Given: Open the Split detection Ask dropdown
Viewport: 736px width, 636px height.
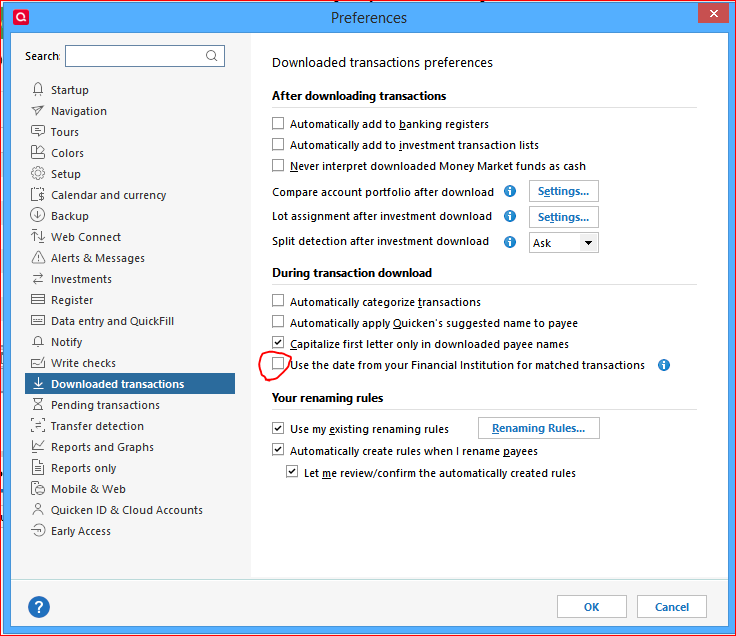Looking at the screenshot, I should pyautogui.click(x=563, y=243).
